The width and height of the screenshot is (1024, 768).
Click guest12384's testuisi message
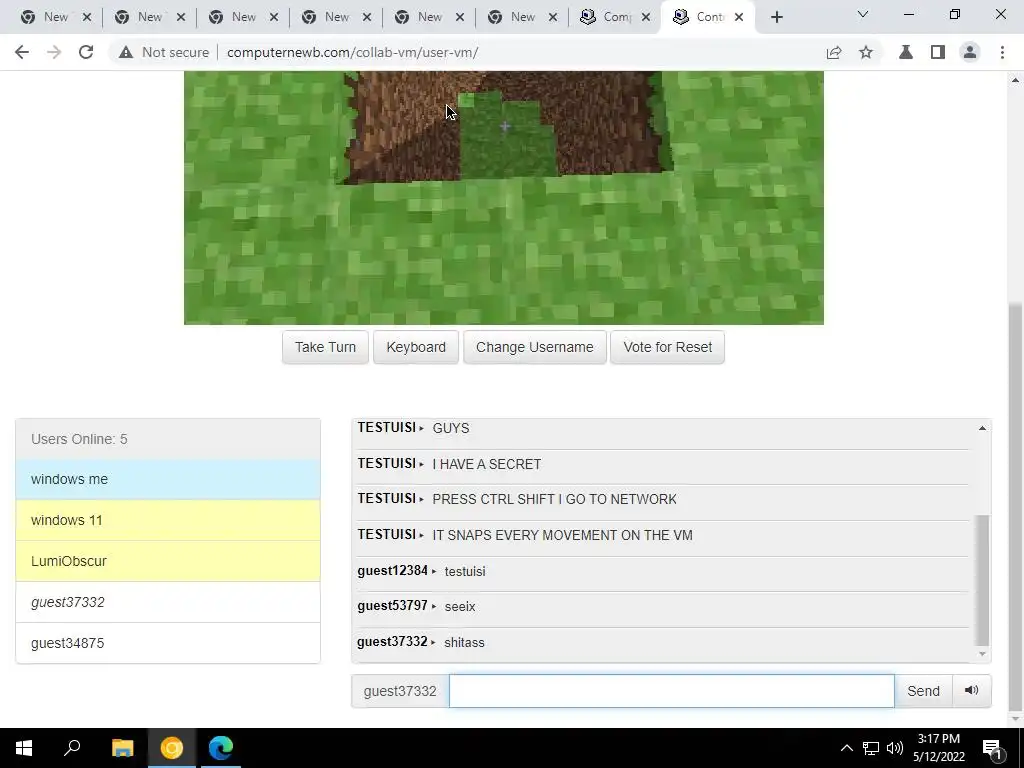point(465,571)
